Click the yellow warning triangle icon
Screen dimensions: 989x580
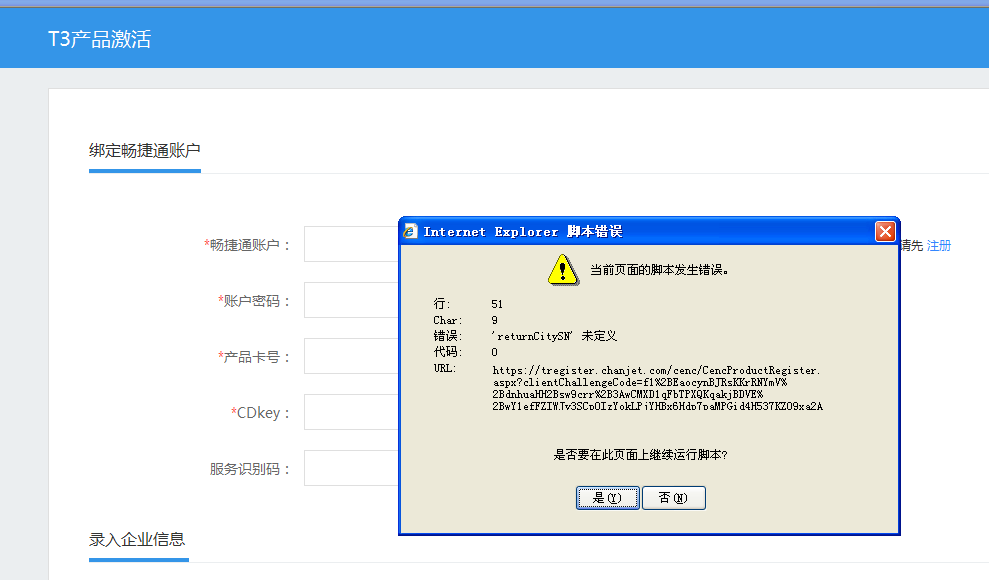pyautogui.click(x=563, y=270)
